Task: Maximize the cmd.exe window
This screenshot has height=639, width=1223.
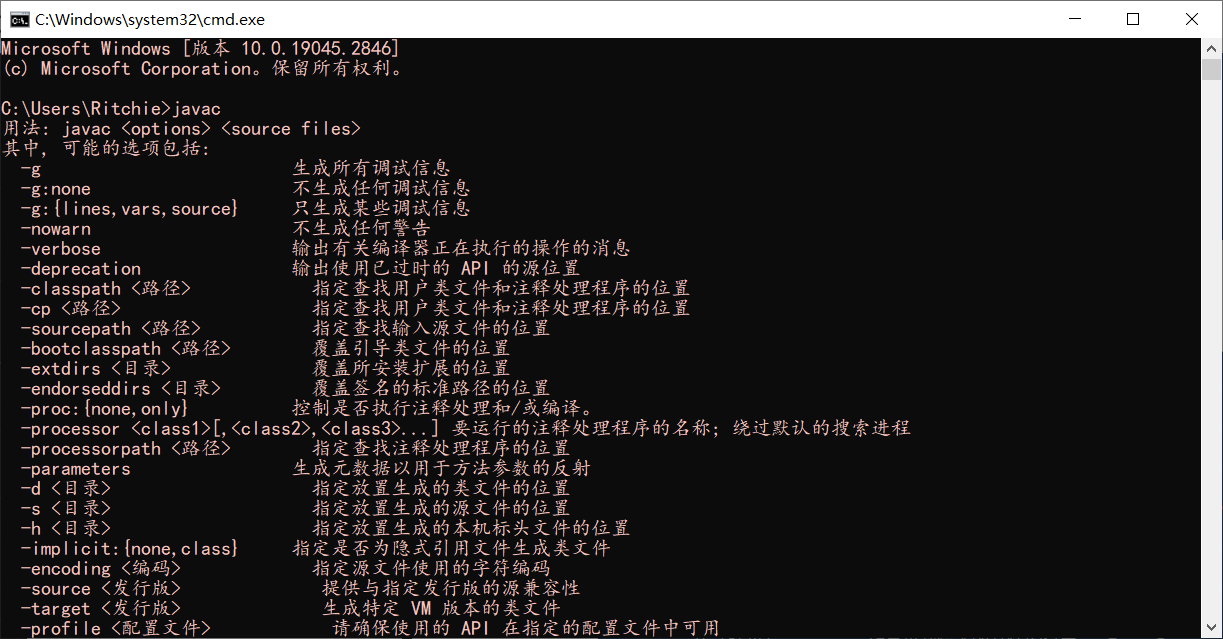Action: (1133, 19)
